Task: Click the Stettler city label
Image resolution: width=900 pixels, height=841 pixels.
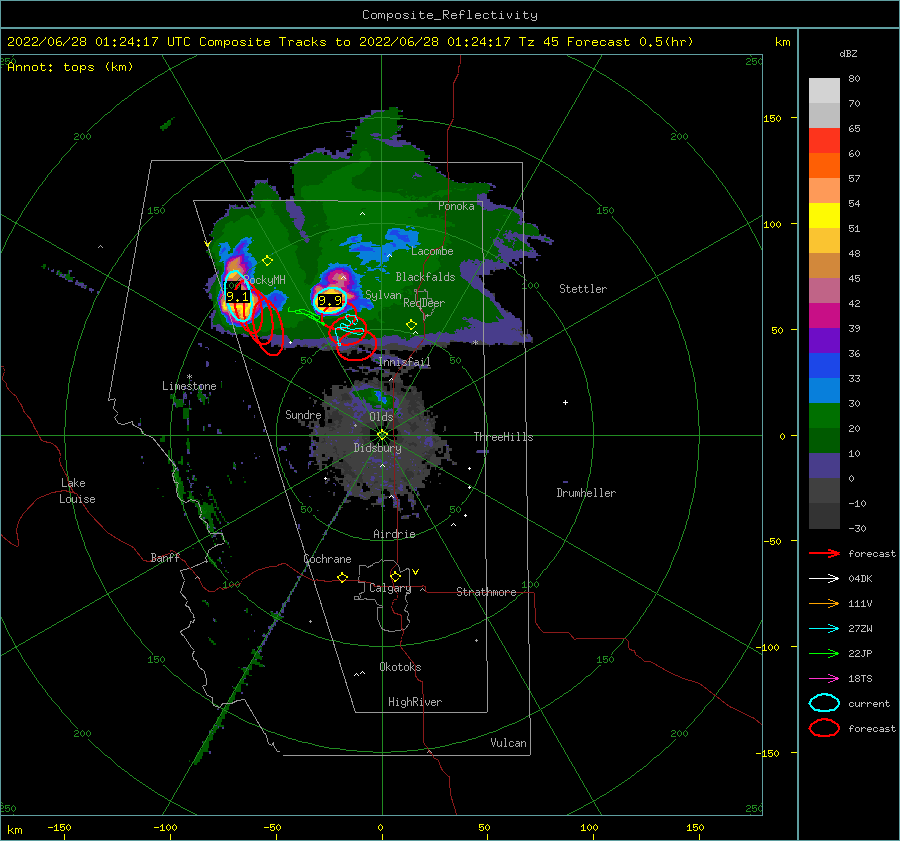Action: tap(583, 289)
